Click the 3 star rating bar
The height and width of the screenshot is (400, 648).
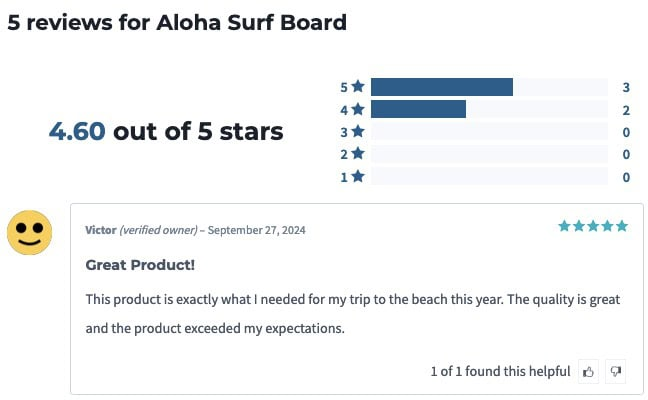[489, 132]
